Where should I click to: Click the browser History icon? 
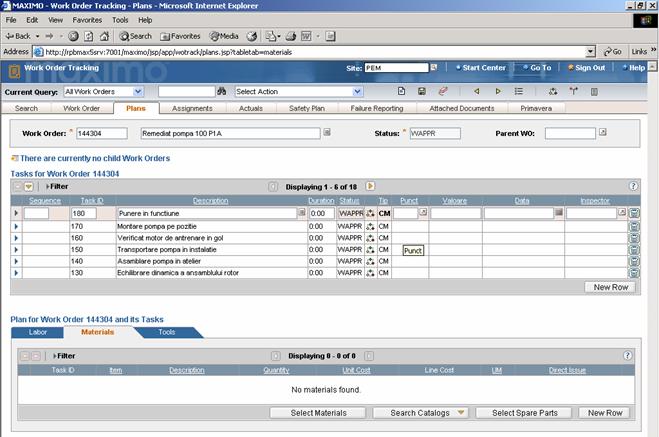click(x=252, y=37)
